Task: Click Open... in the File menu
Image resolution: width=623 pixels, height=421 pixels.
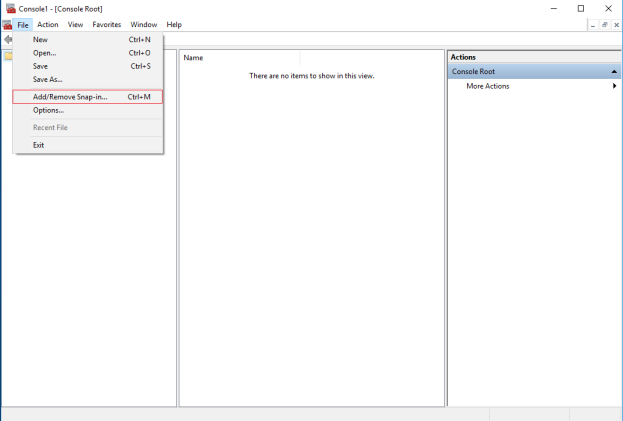Action: [x=44, y=53]
